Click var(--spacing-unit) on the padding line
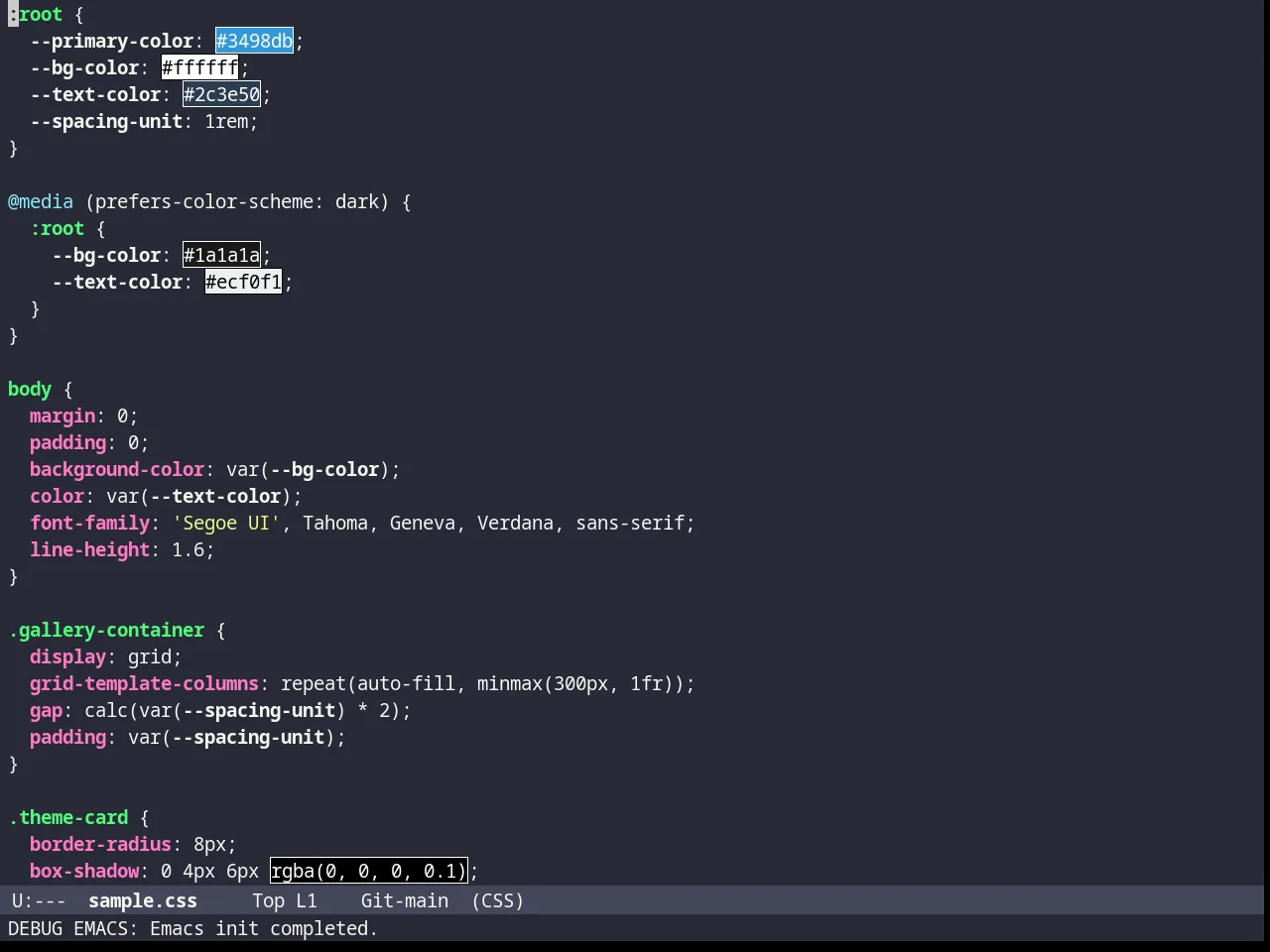Screen dimensions: 1270x952 [x=231, y=737]
